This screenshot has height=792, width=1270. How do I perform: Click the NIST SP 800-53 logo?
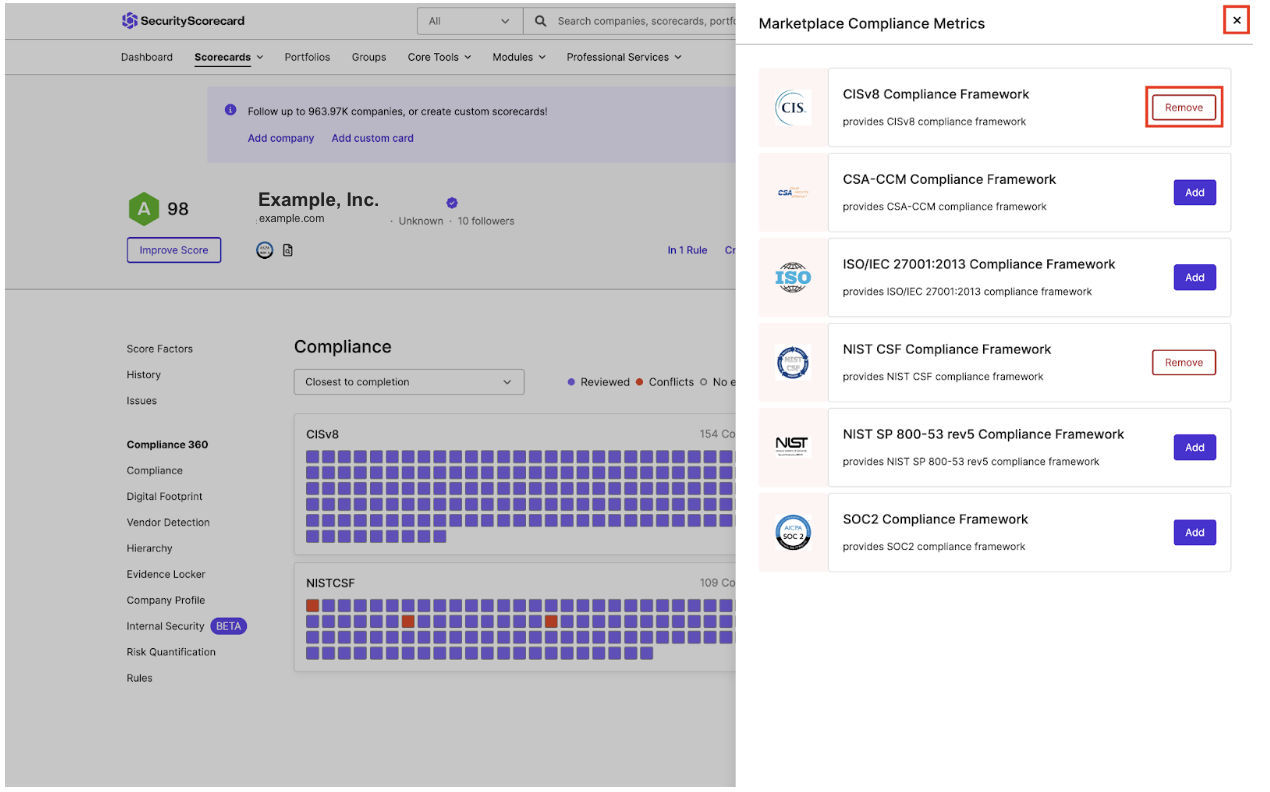793,445
